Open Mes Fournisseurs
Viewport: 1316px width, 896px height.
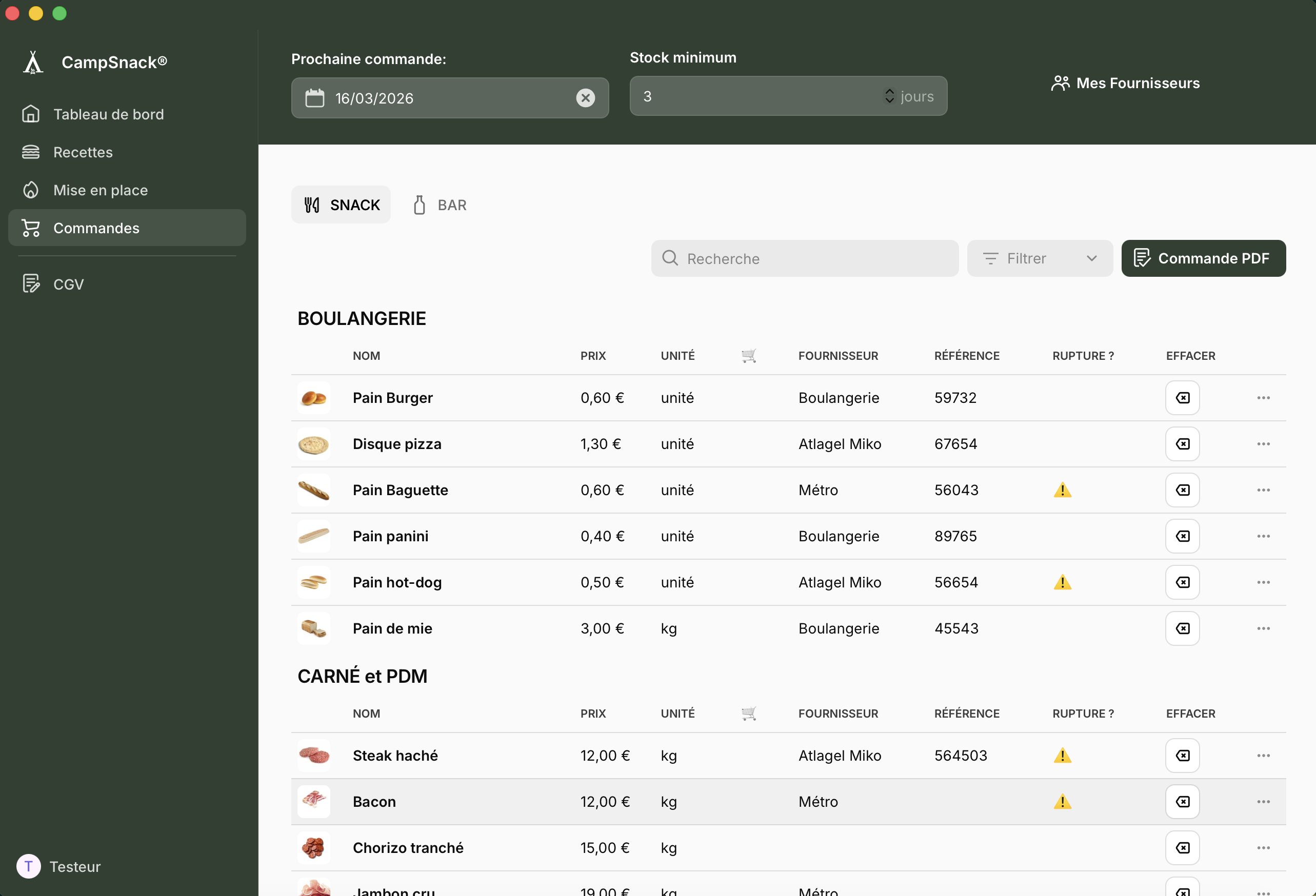(1125, 83)
